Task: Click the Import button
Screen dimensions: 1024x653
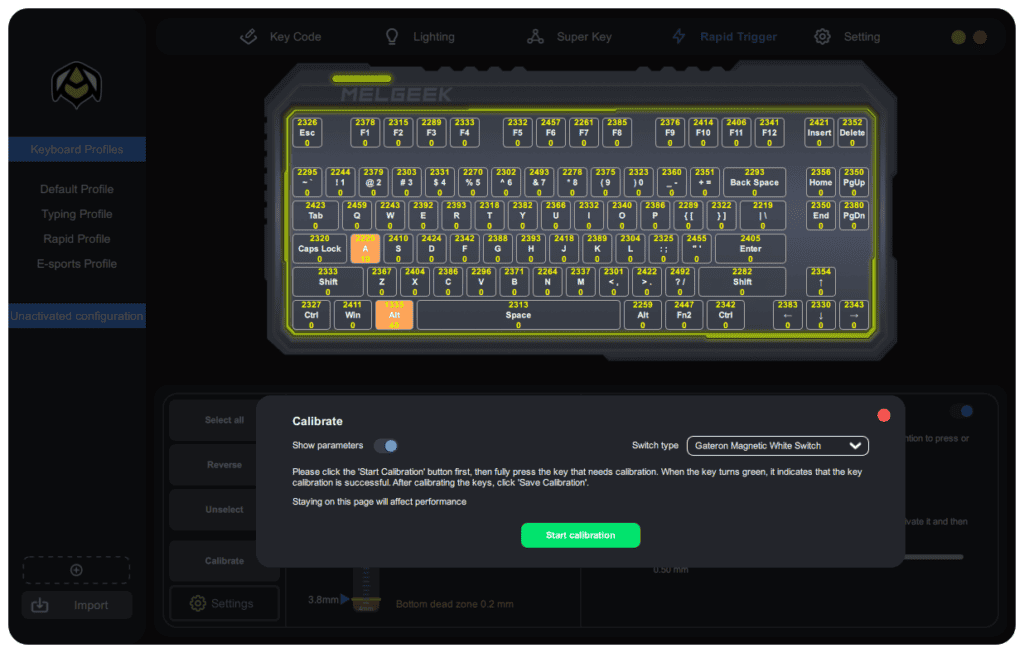Action: [76, 605]
